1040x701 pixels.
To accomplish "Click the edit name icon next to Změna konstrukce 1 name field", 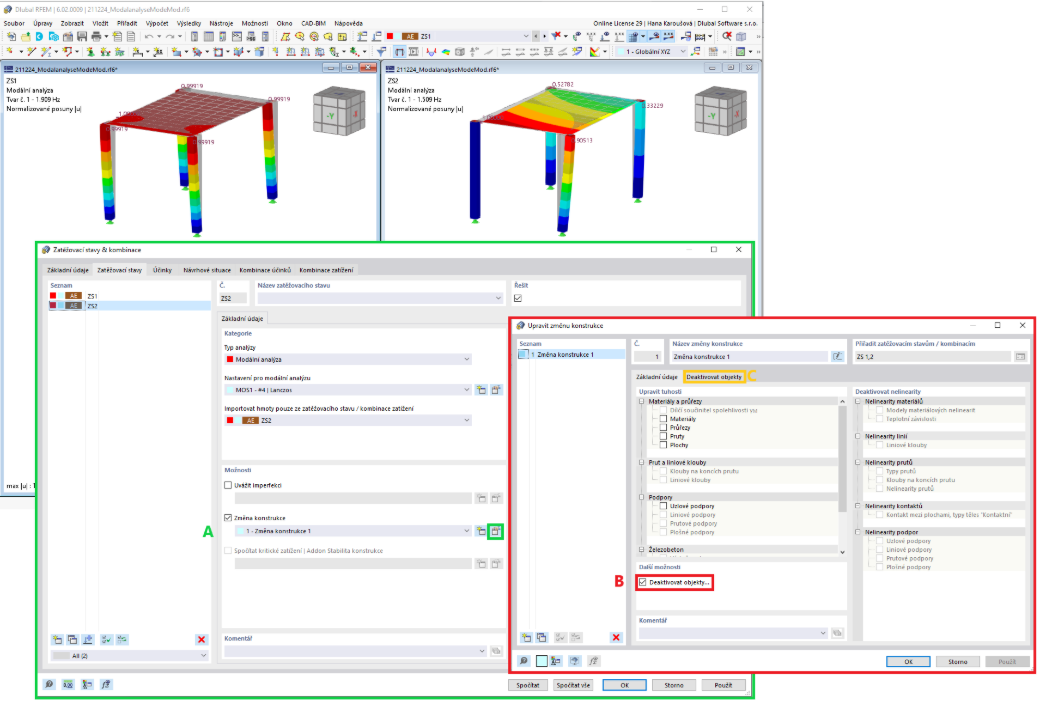I will click(x=838, y=357).
